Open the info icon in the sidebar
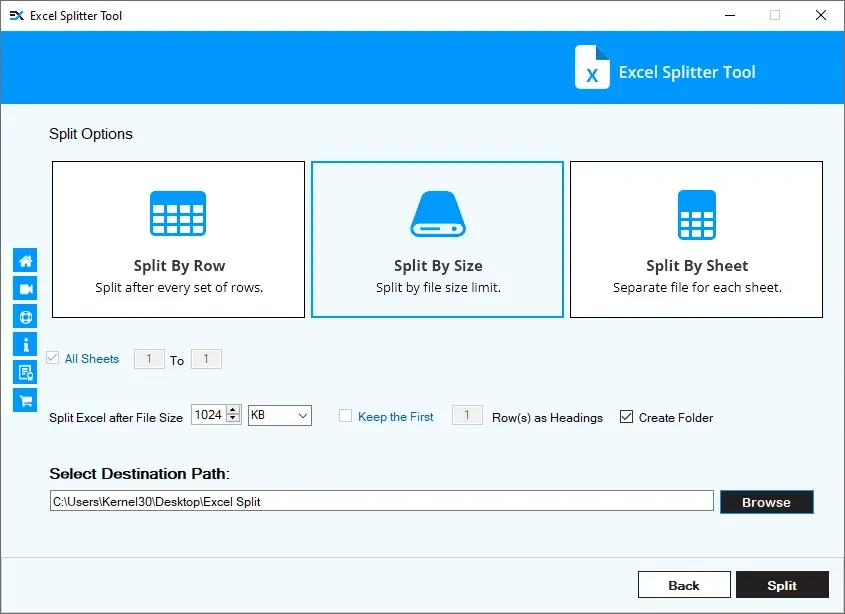This screenshot has width=845, height=614. [x=25, y=345]
